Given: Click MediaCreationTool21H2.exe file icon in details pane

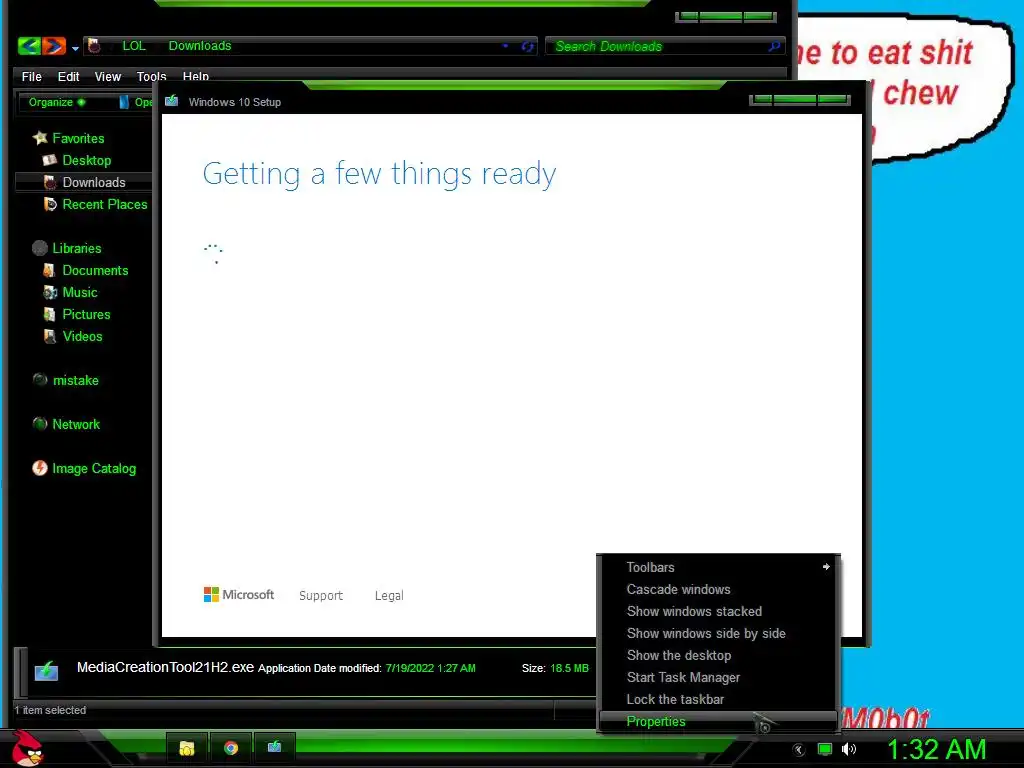Looking at the screenshot, I should (x=46, y=671).
